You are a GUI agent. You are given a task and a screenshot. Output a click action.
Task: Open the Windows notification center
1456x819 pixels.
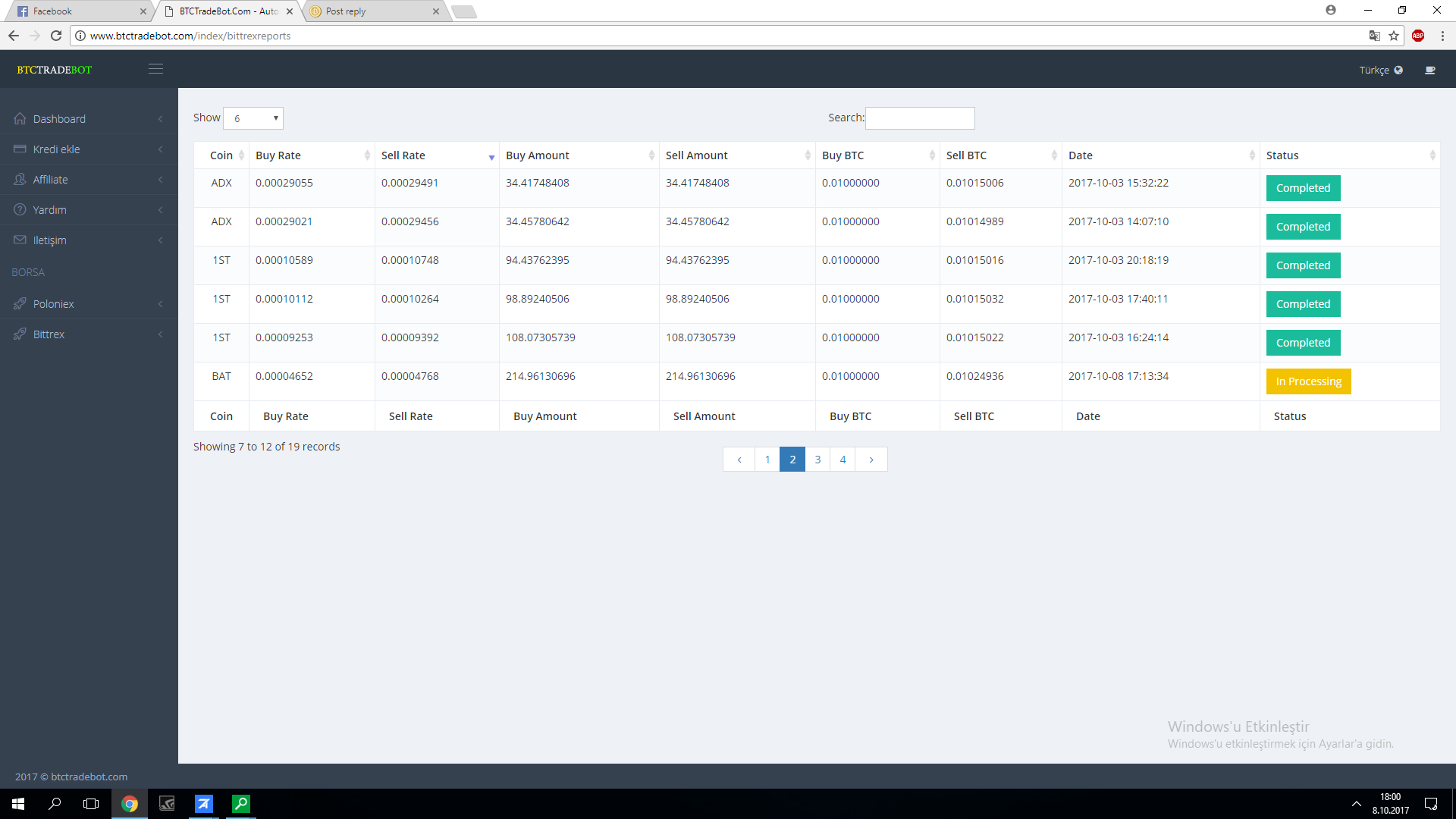tap(1431, 804)
